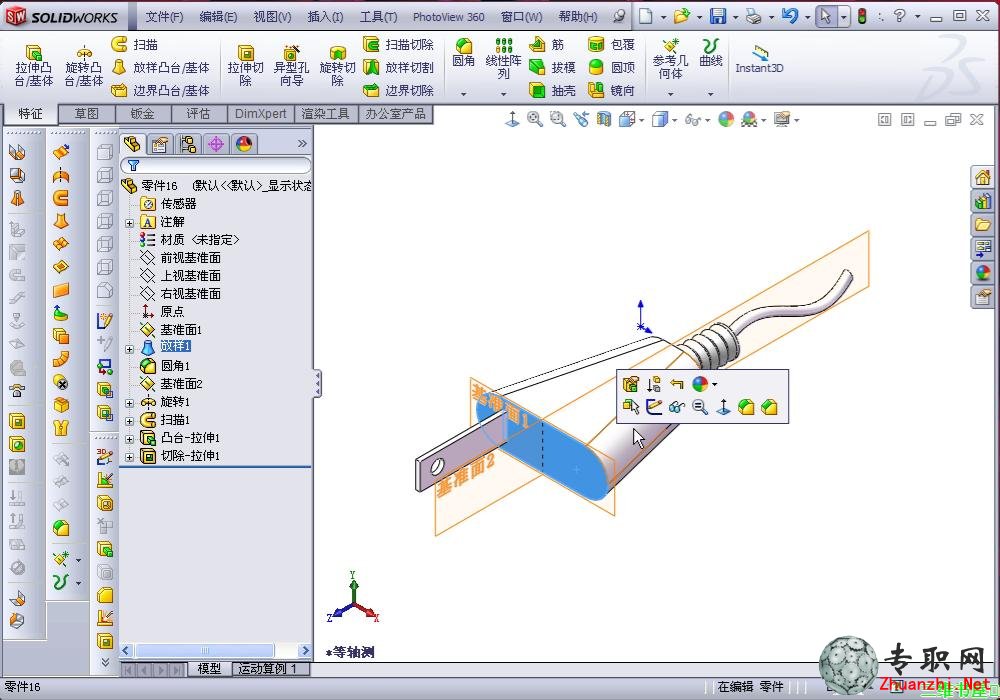Switch to the 运动算例 1 tab

(x=268, y=669)
